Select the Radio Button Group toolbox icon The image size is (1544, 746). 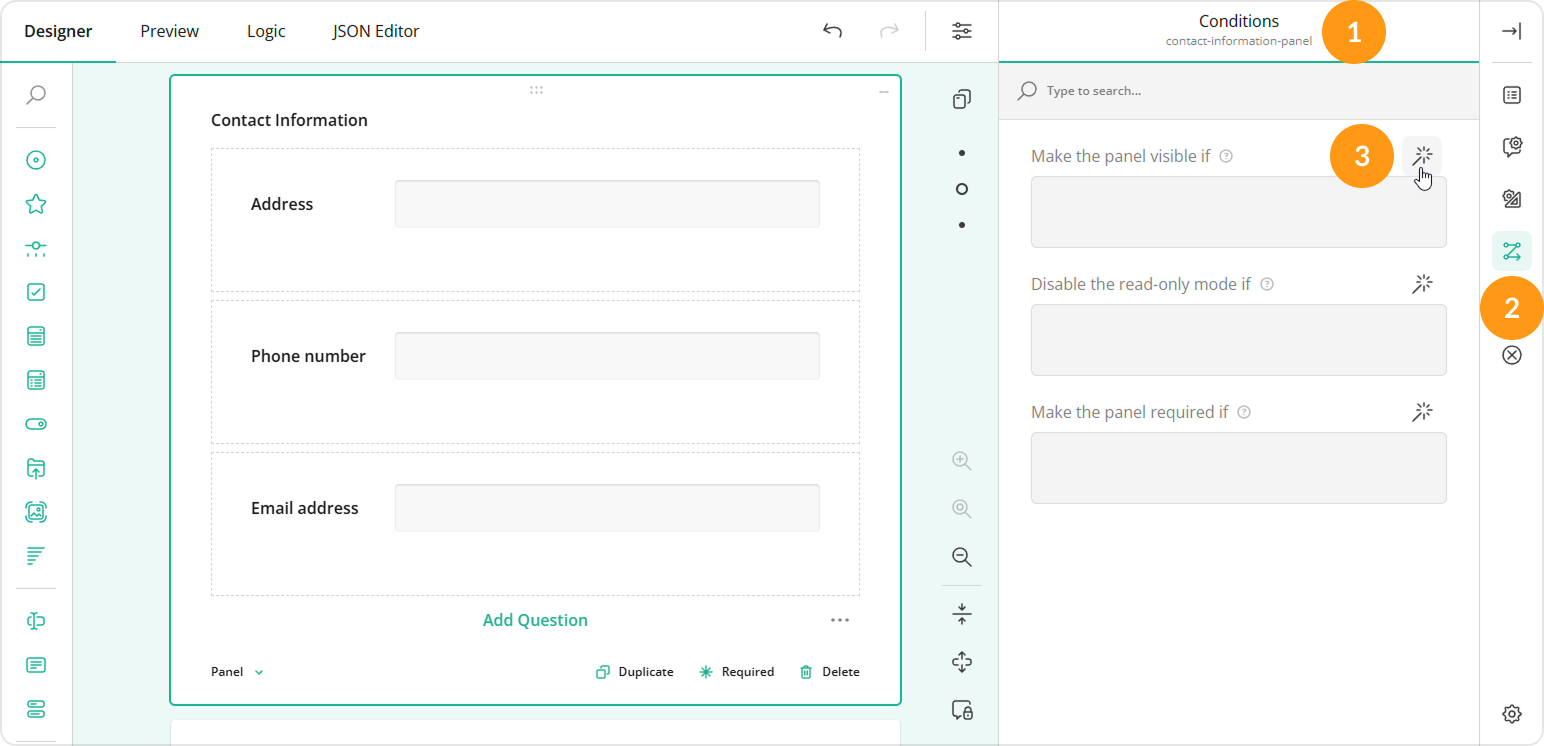[35, 159]
